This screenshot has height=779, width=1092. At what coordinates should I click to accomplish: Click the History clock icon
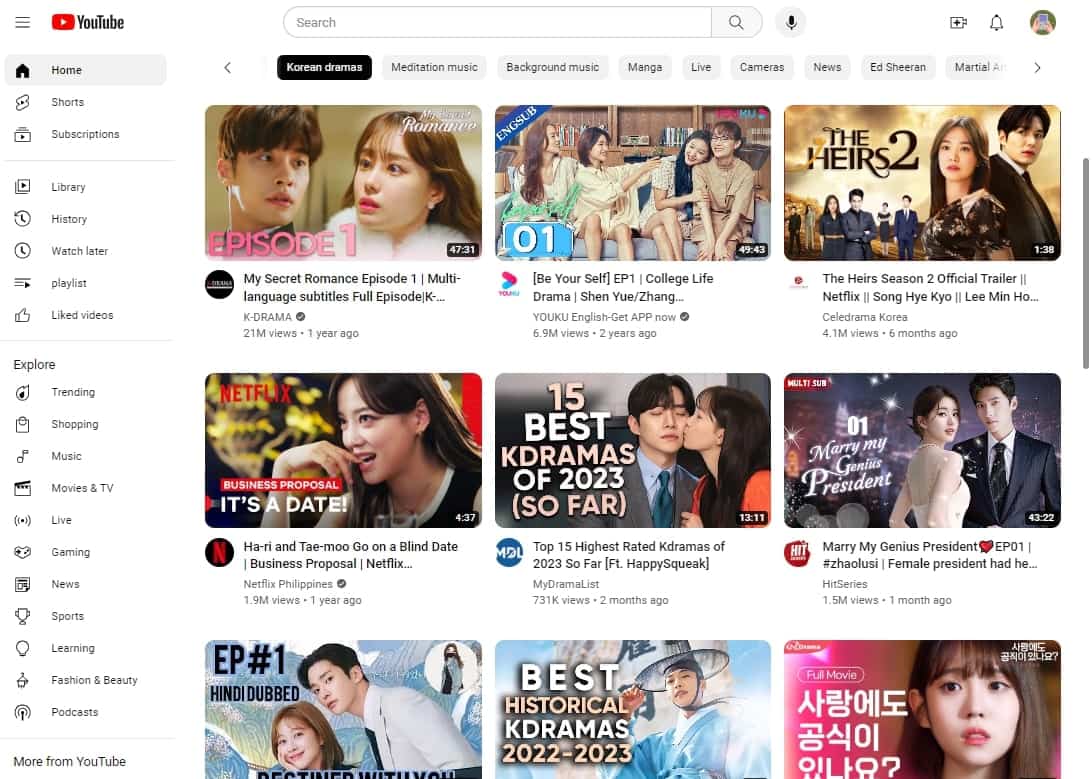point(22,219)
